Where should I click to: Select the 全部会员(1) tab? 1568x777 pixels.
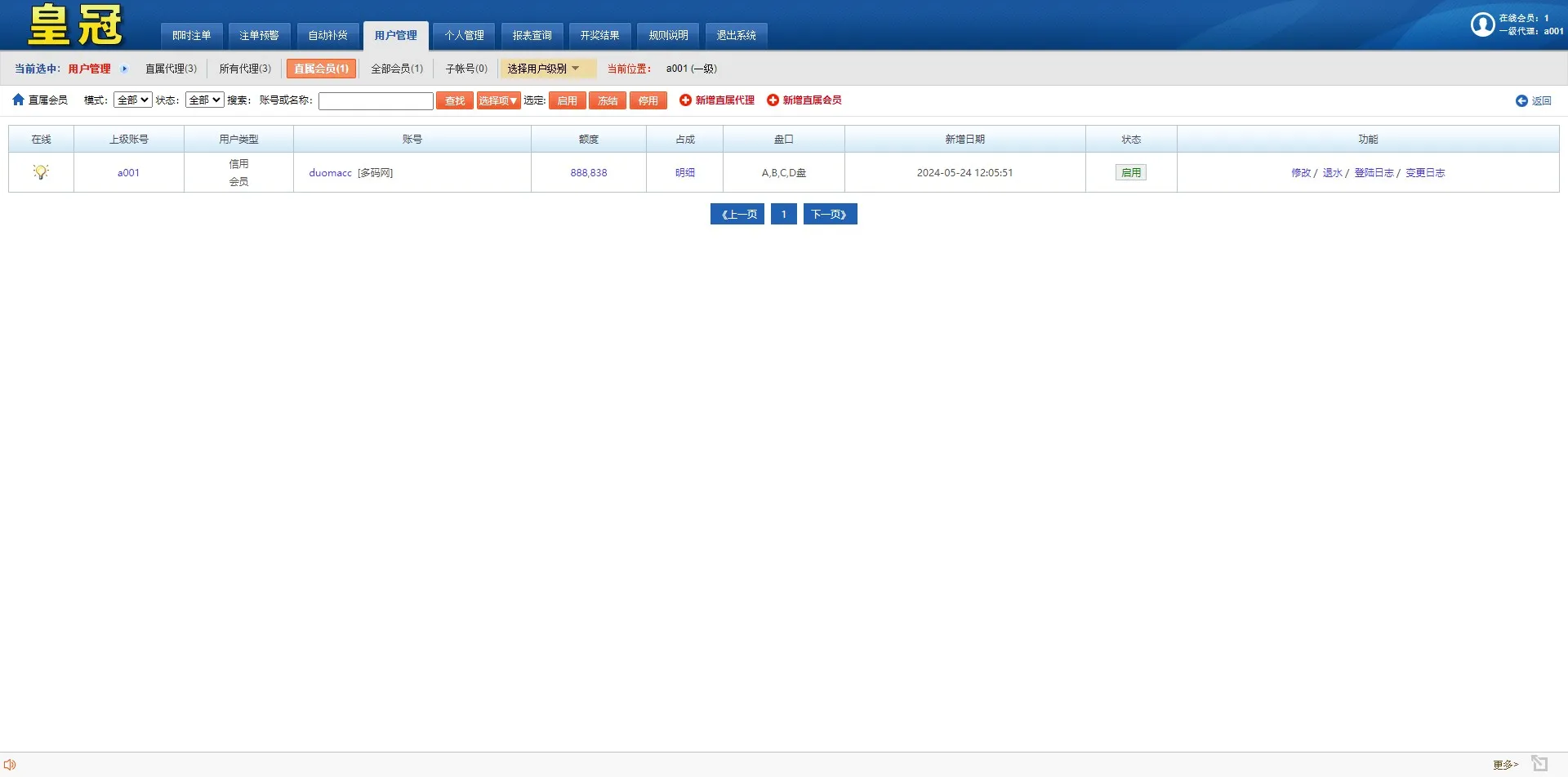click(396, 69)
